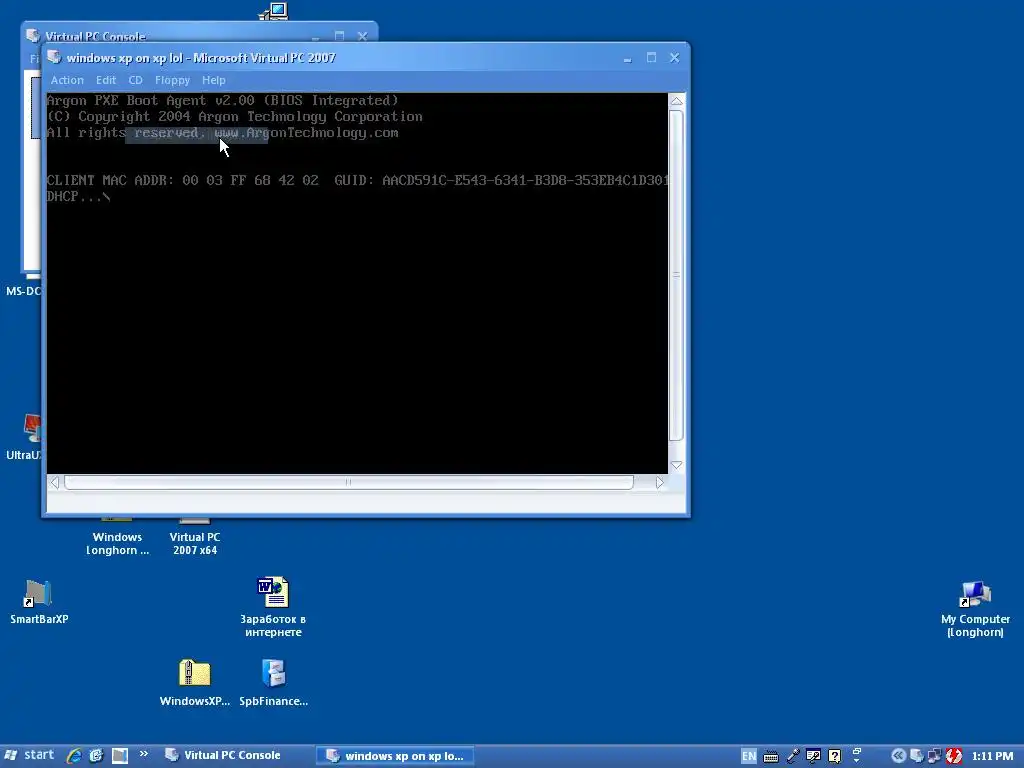The height and width of the screenshot is (768, 1024).
Task: Close the Virtual PC Console window
Action: tap(362, 36)
